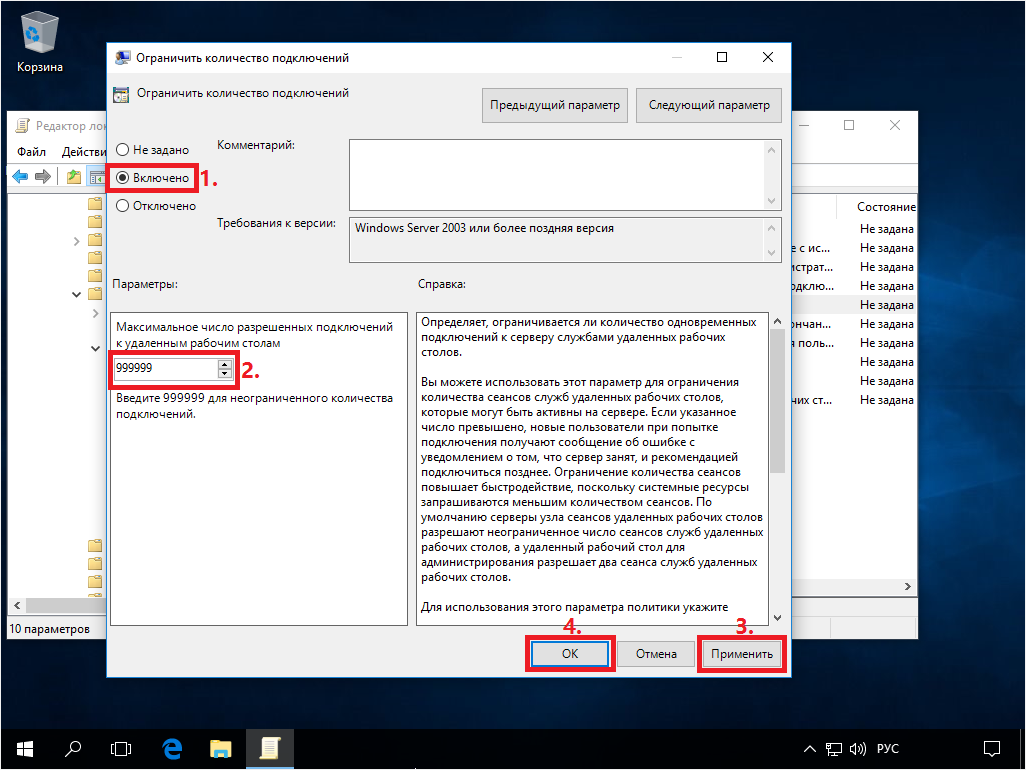Increase the connection limit with the up spinner

pos(224,364)
